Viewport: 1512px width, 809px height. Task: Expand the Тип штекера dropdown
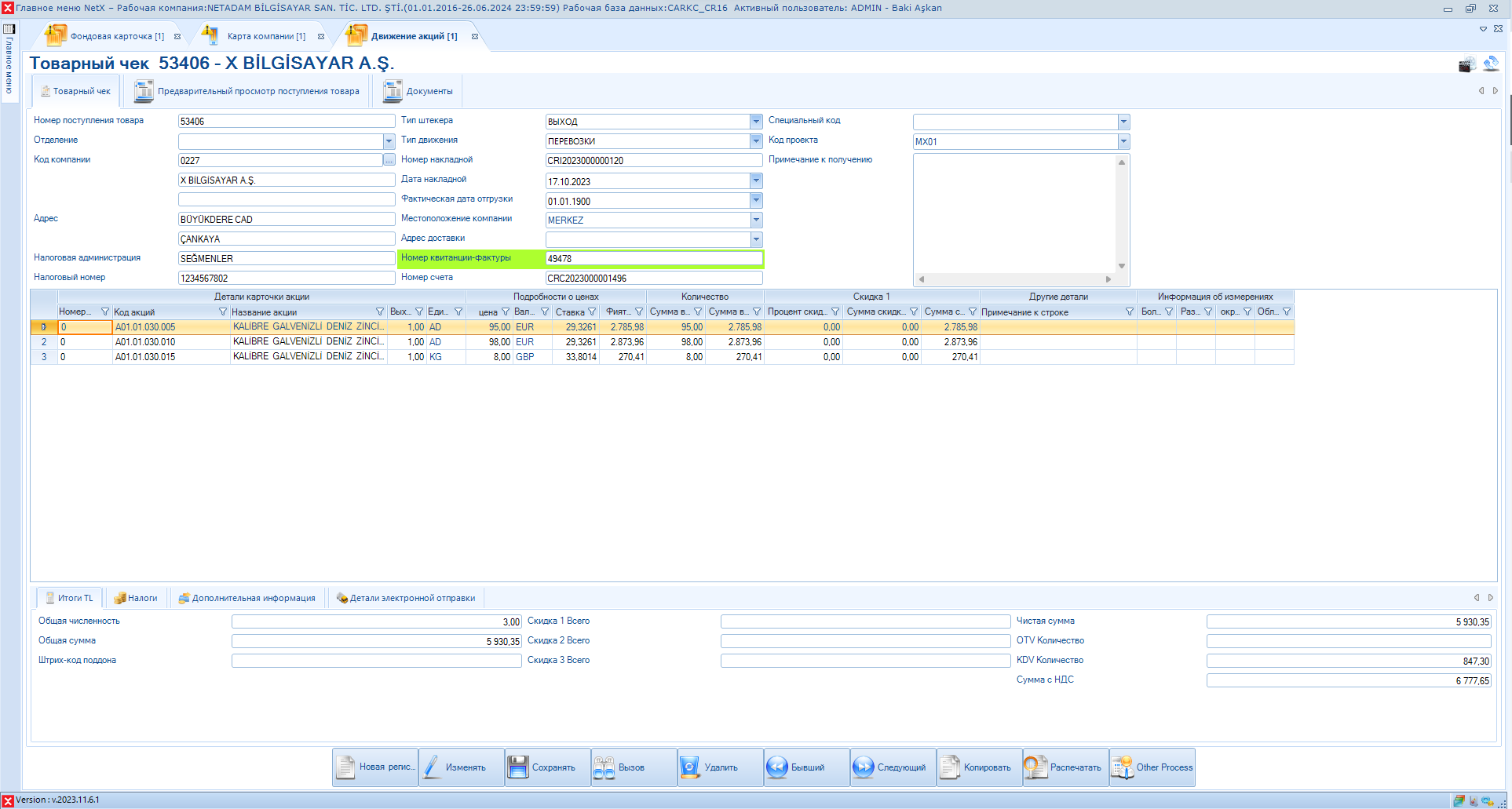pyautogui.click(x=756, y=122)
